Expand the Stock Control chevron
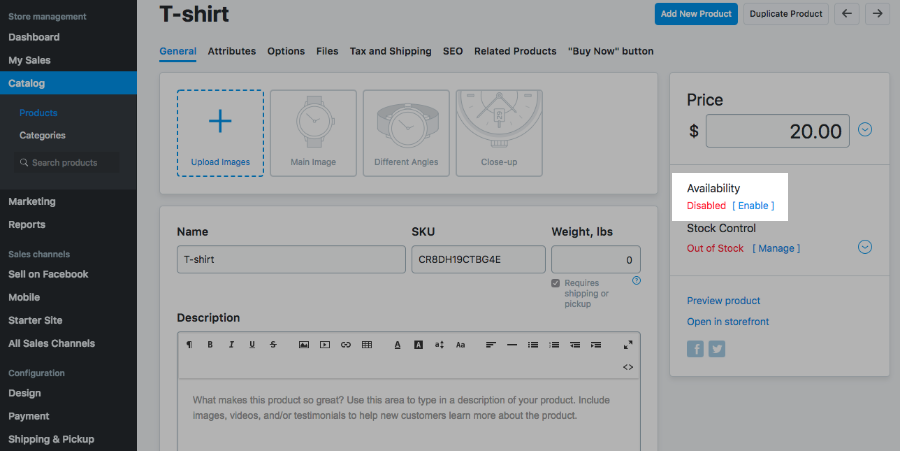Screen dimensions: 900x451 866,247
